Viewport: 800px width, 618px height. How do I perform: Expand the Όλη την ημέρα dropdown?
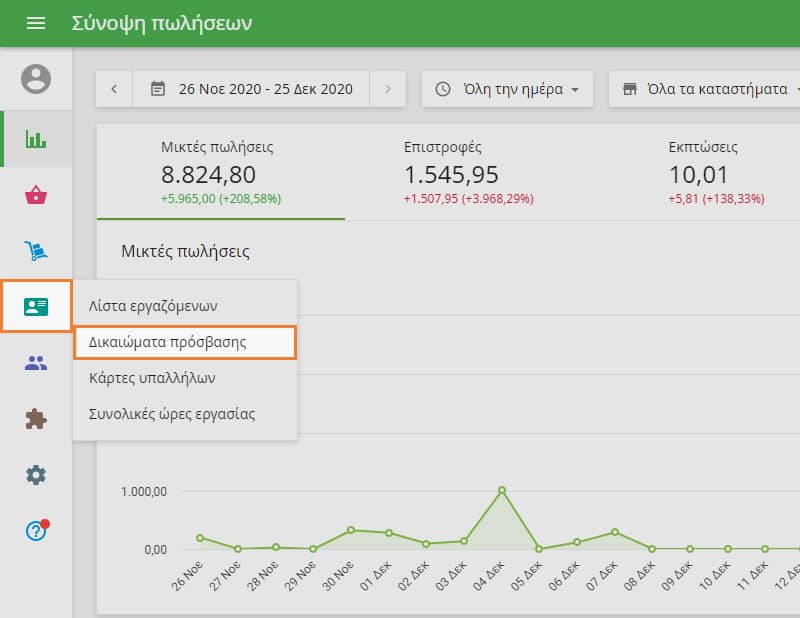[x=507, y=89]
